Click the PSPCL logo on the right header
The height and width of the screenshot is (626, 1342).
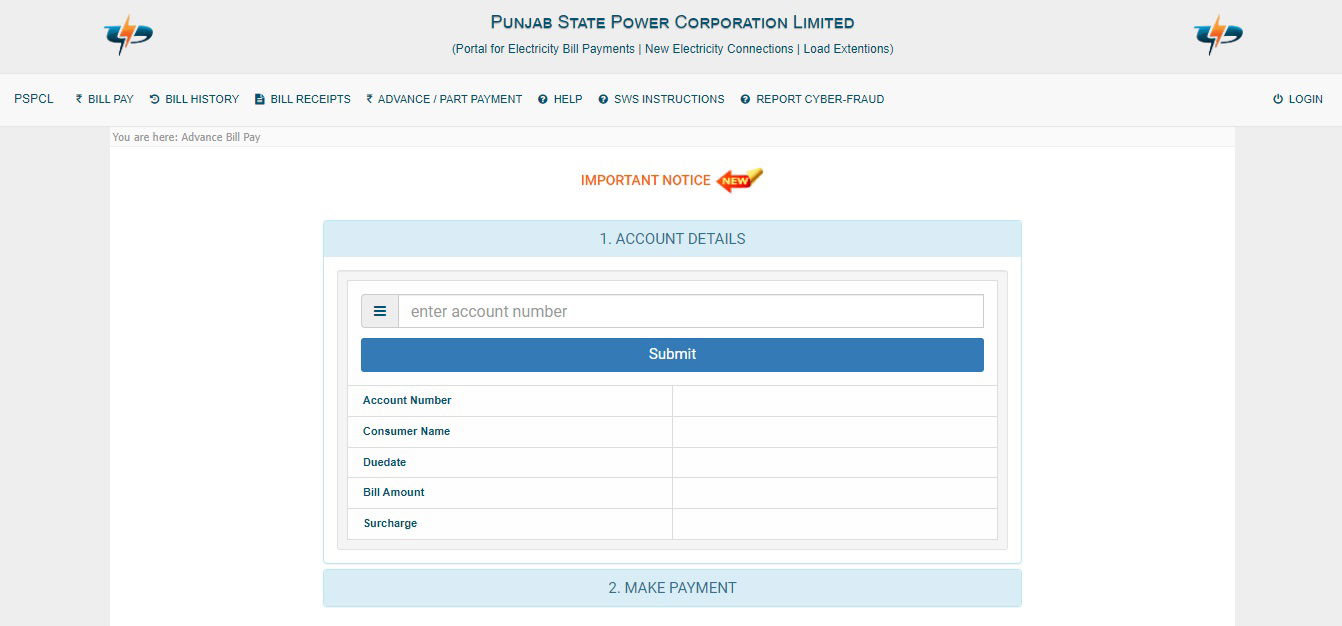tap(1216, 32)
